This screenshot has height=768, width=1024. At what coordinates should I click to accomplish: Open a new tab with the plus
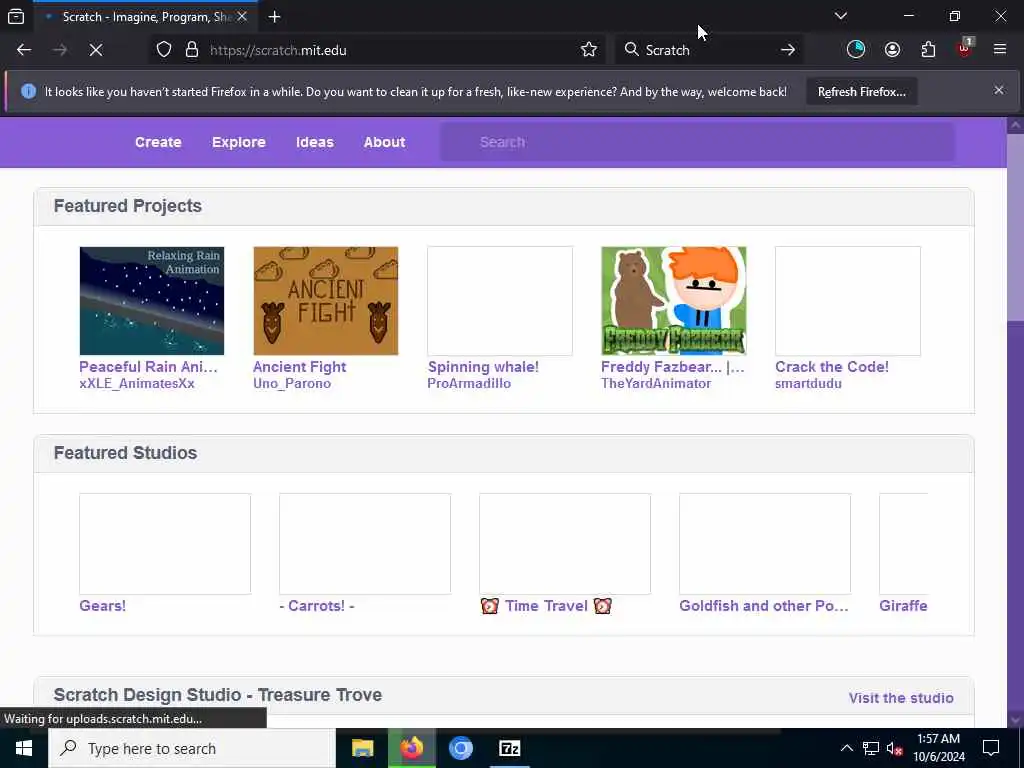(x=274, y=16)
